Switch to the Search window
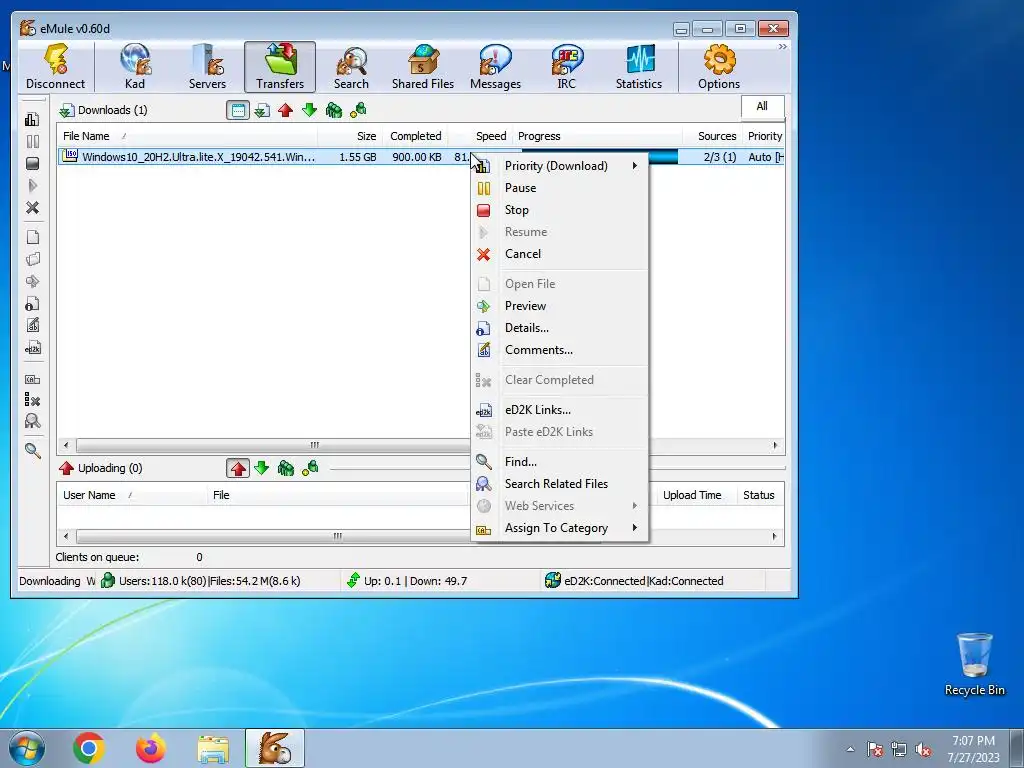Image resolution: width=1024 pixels, height=768 pixels. 351,67
